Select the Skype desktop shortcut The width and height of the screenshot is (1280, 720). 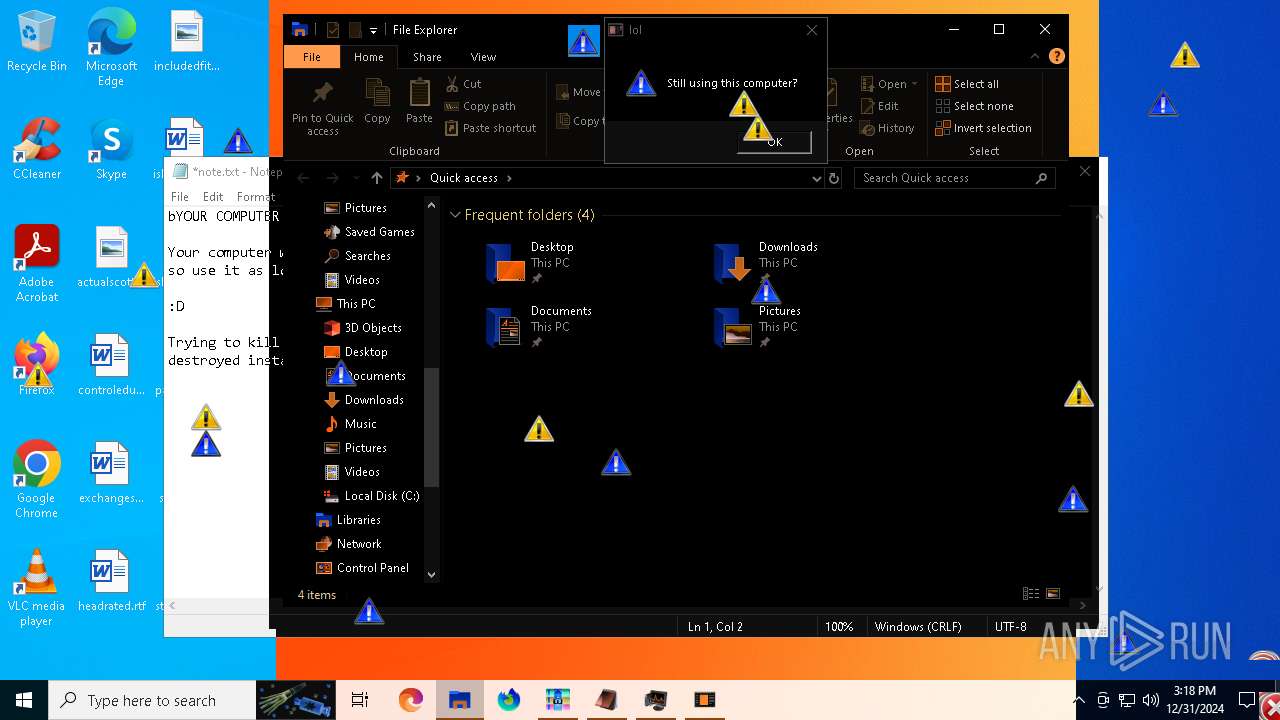(111, 150)
